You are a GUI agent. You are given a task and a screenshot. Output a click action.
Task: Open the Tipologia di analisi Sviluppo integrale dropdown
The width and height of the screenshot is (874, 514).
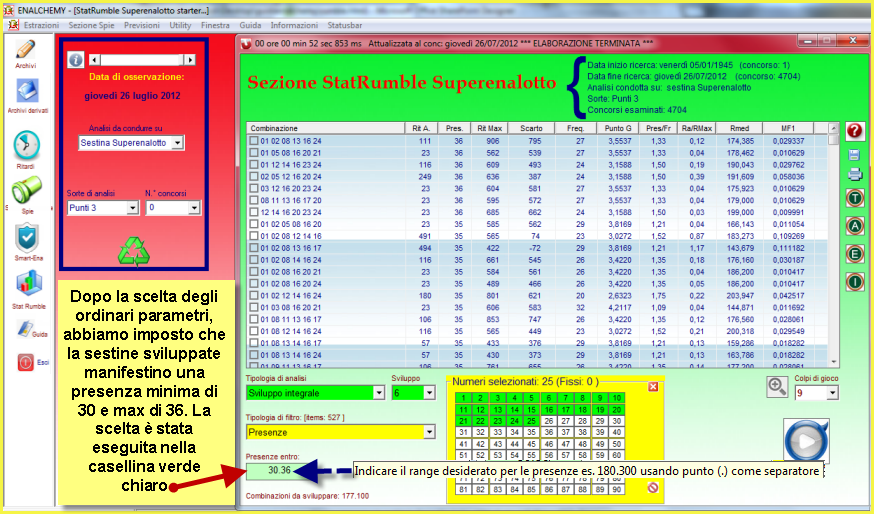378,393
